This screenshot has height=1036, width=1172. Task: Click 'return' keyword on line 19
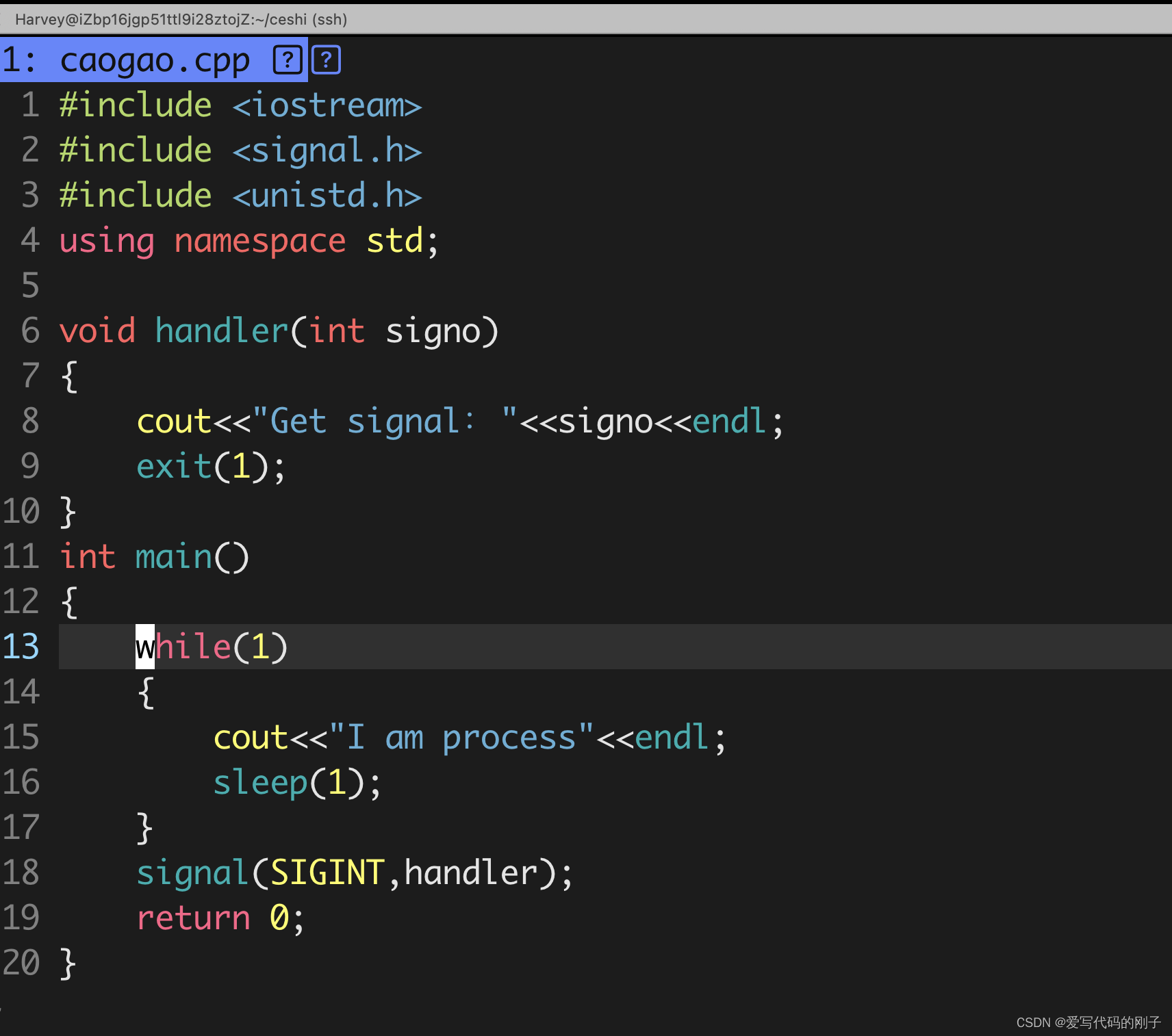pyautogui.click(x=193, y=918)
